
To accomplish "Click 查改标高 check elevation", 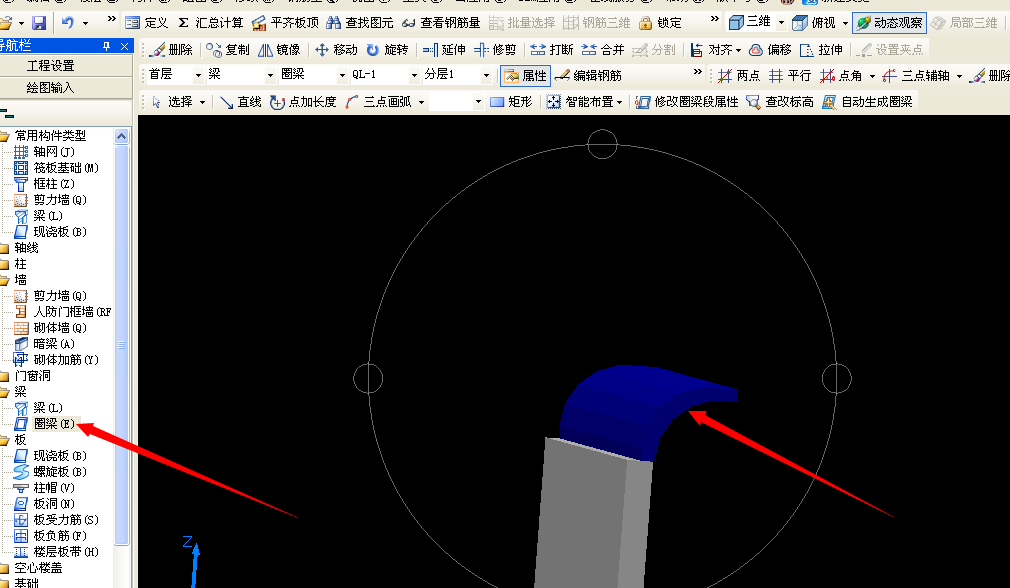I will (x=780, y=102).
